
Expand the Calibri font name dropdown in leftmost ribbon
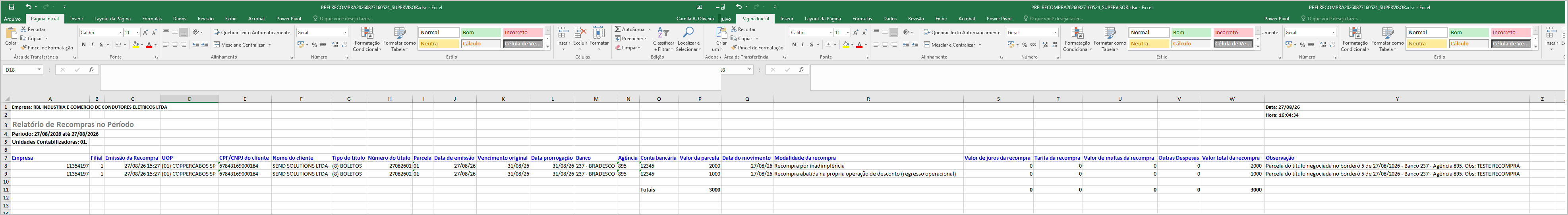tap(120, 32)
